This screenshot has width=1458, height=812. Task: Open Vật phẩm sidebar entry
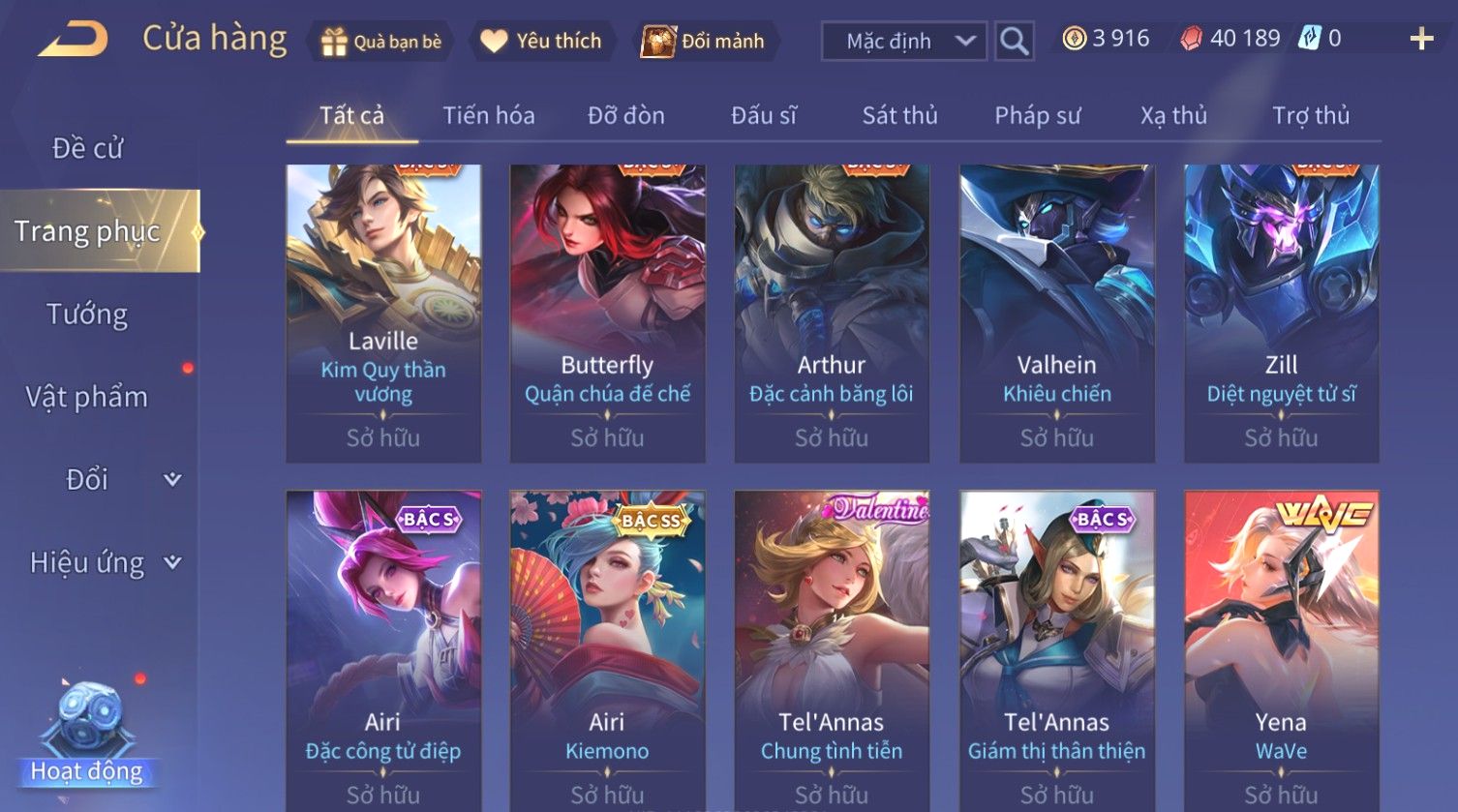(87, 397)
